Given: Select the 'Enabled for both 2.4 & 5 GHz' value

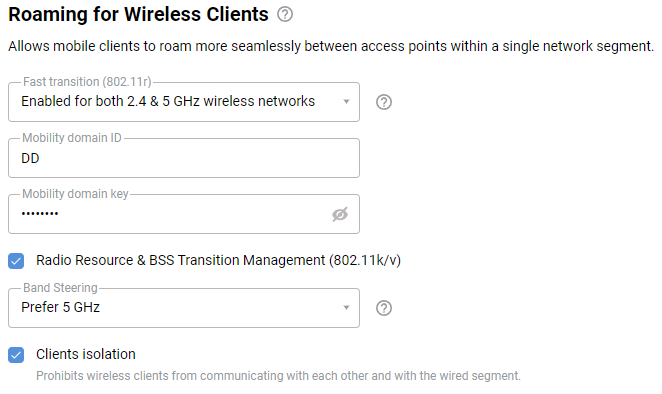Looking at the screenshot, I should click(168, 101).
